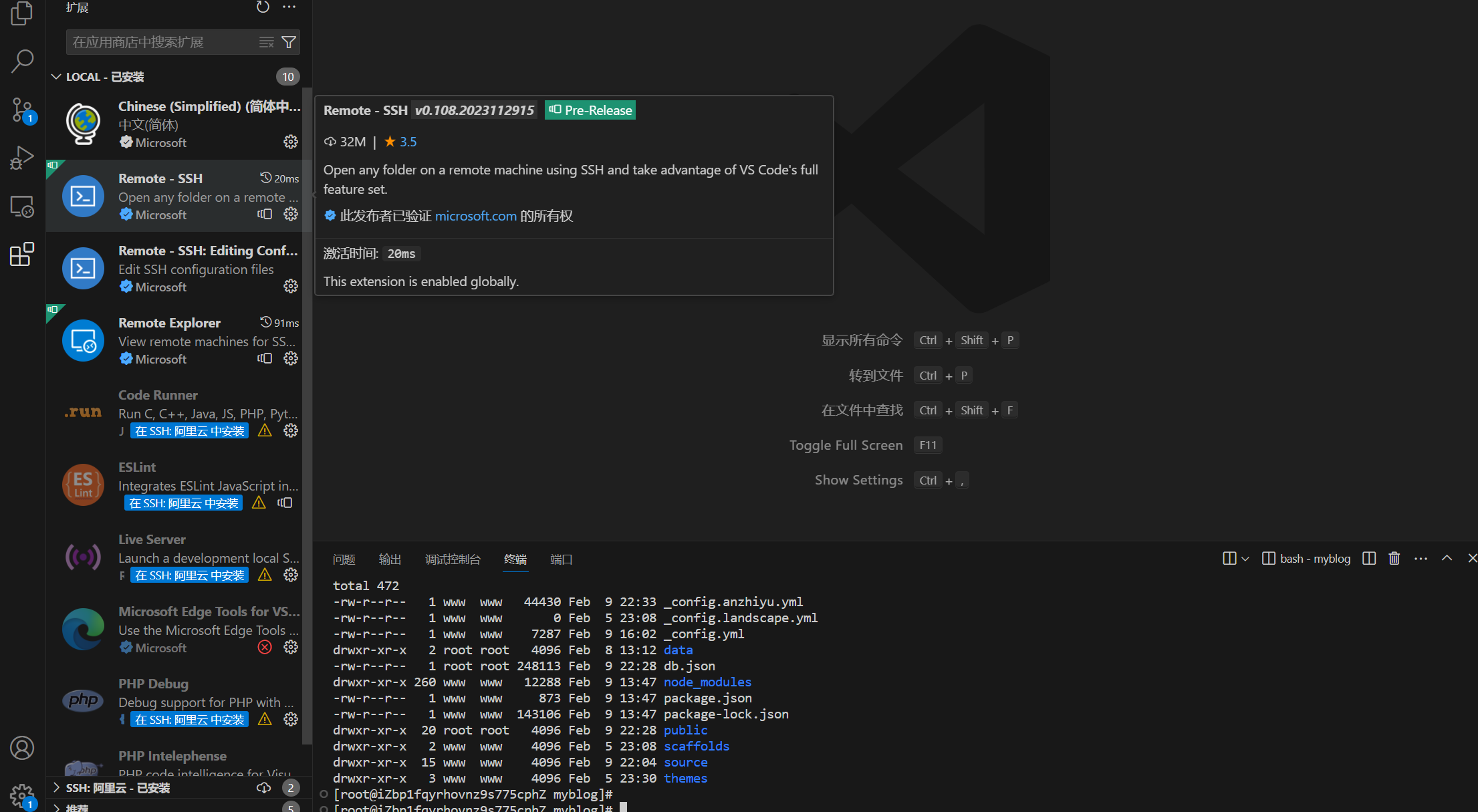Toggle sync icon on ESLint extension
Image resolution: width=1478 pixels, height=812 pixels.
[x=285, y=503]
